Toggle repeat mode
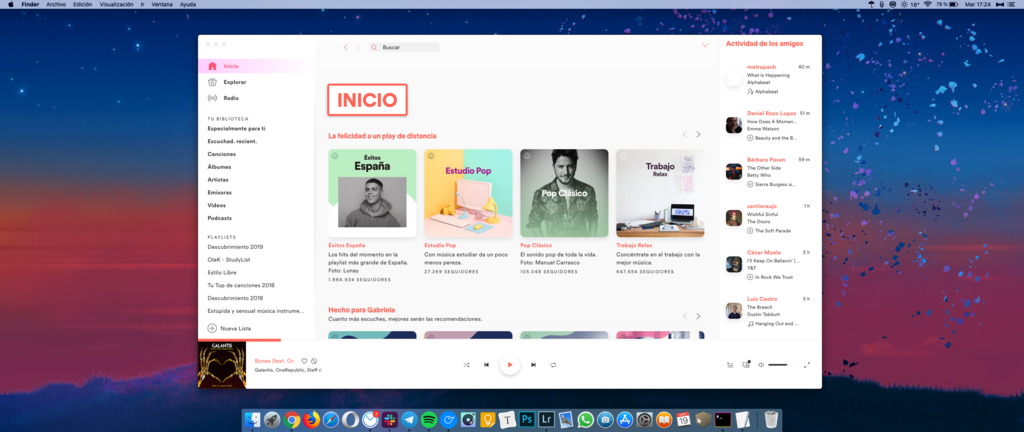The width and height of the screenshot is (1024, 432). (x=553, y=365)
